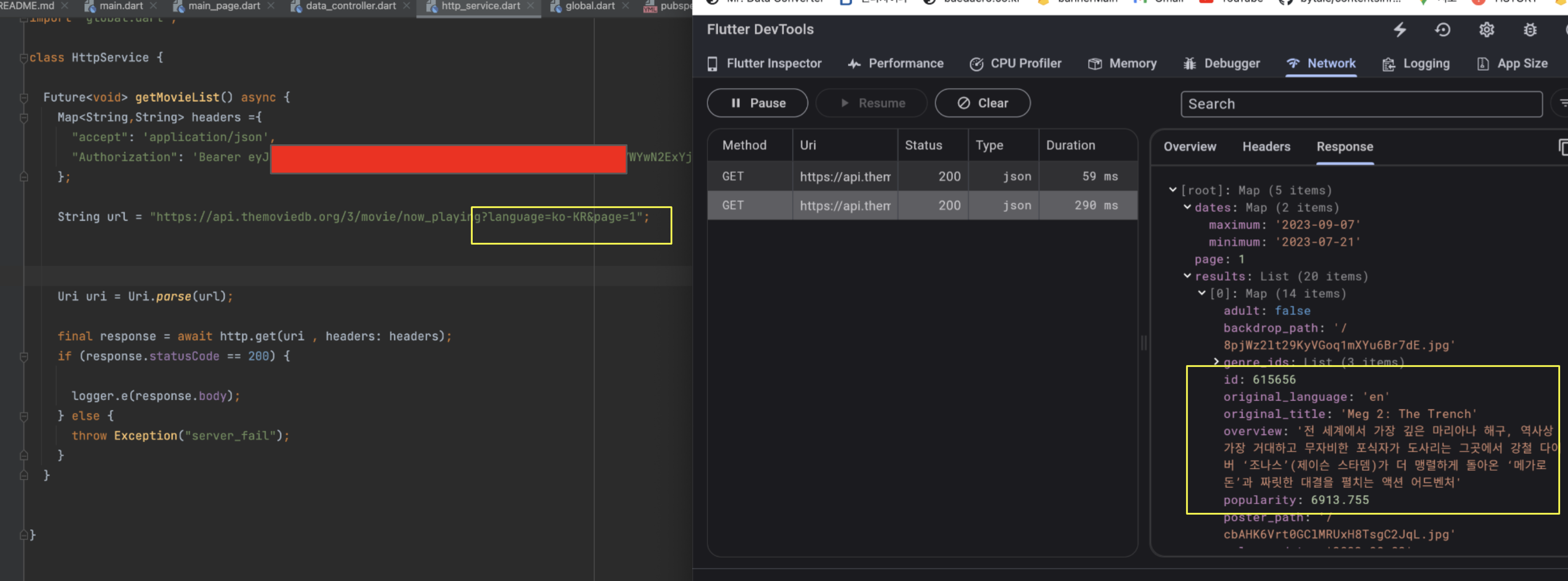Expand the genre_ids List node
Screen dimensions: 1568x581
pos(1216,362)
